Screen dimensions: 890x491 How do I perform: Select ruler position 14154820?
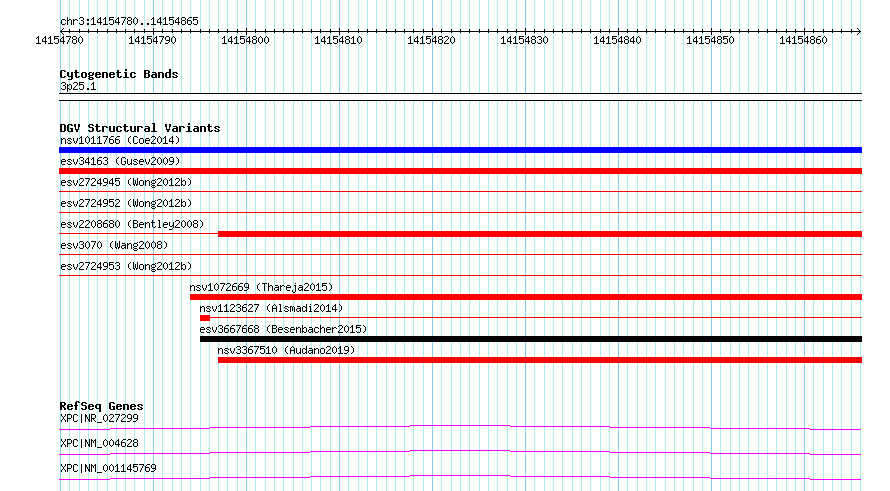pyautogui.click(x=431, y=40)
